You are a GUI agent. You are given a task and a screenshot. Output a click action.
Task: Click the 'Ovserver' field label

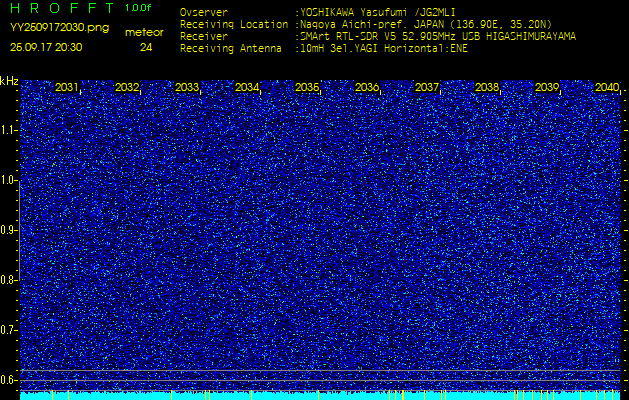pos(204,12)
